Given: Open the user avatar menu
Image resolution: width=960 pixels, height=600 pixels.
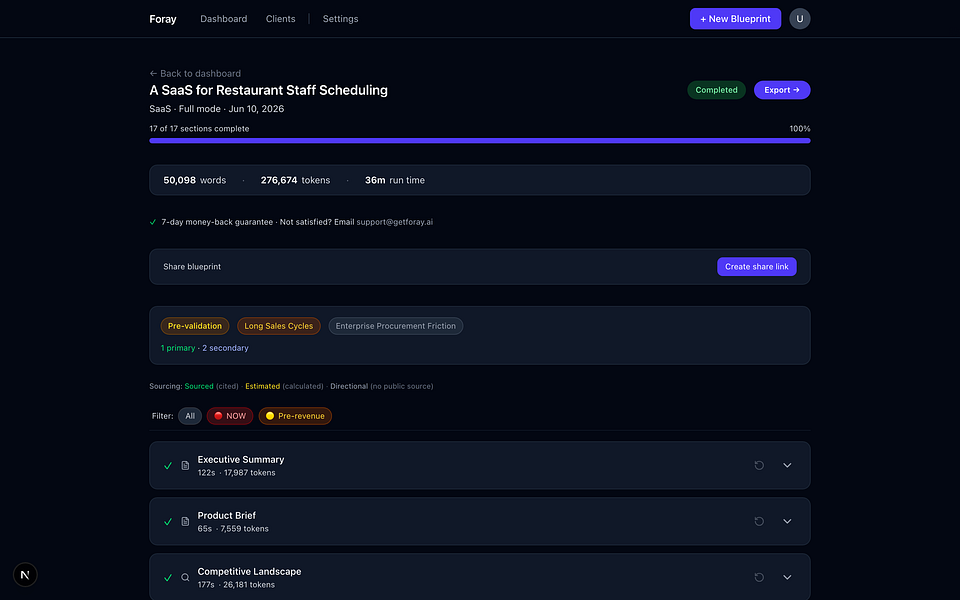Looking at the screenshot, I should [800, 19].
